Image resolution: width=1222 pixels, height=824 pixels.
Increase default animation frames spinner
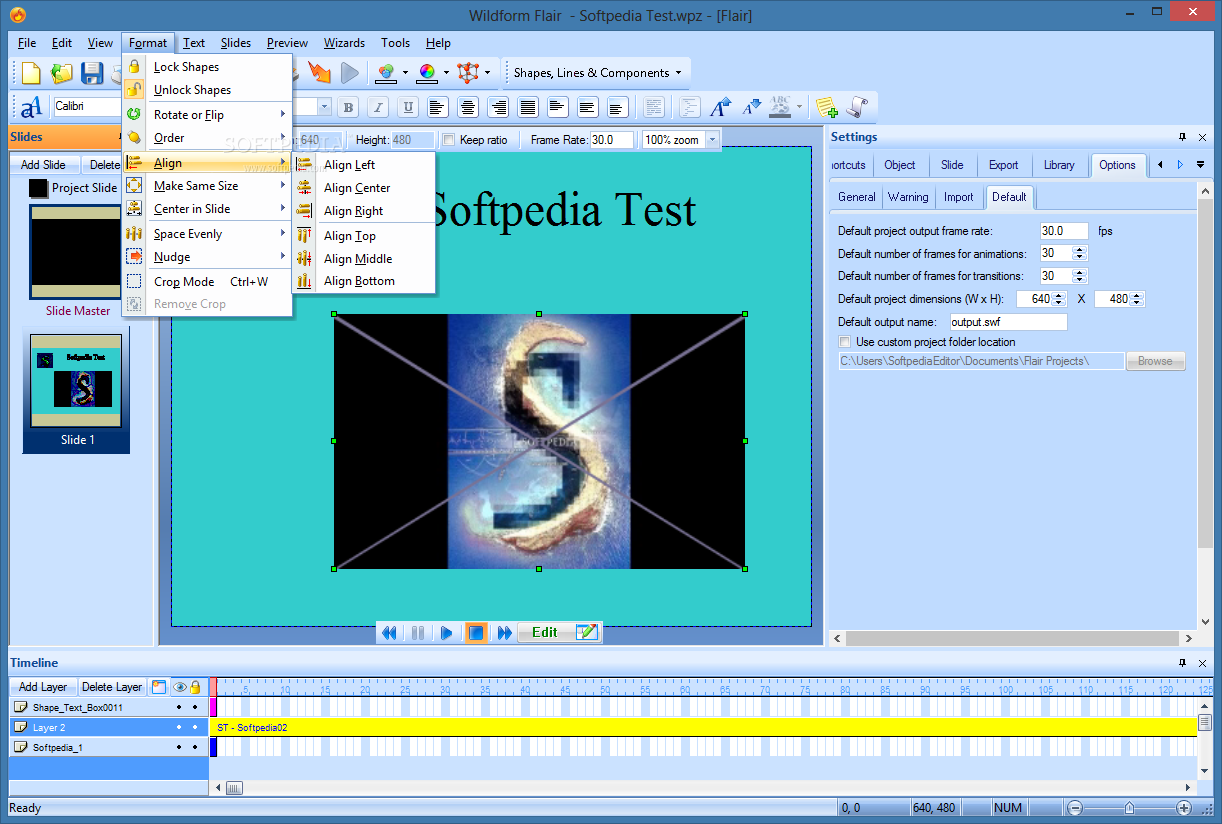pyautogui.click(x=1080, y=250)
